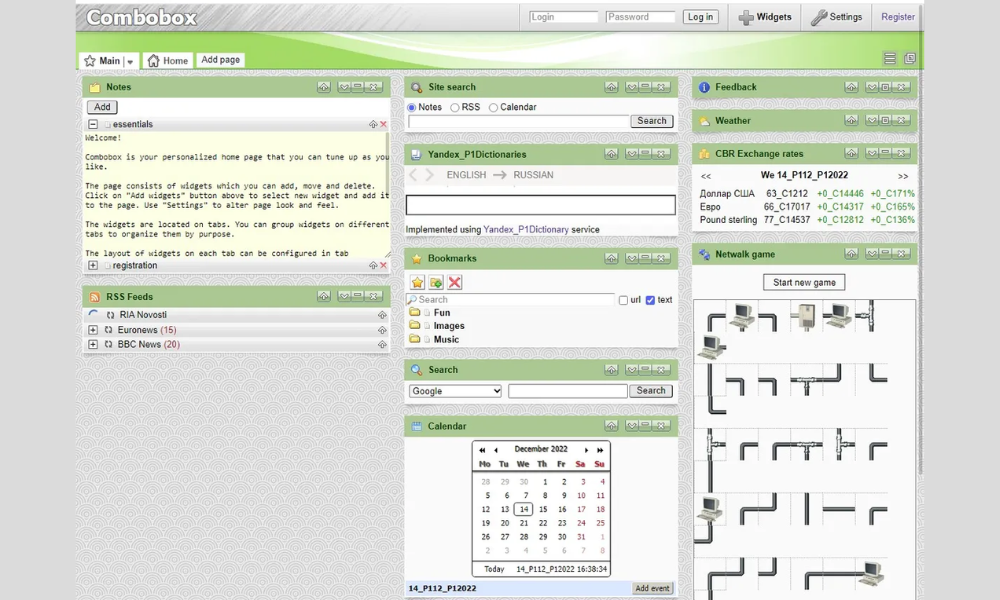The height and width of the screenshot is (600, 1000).
Task: Expand the Euronews feed
Action: [x=93, y=330]
